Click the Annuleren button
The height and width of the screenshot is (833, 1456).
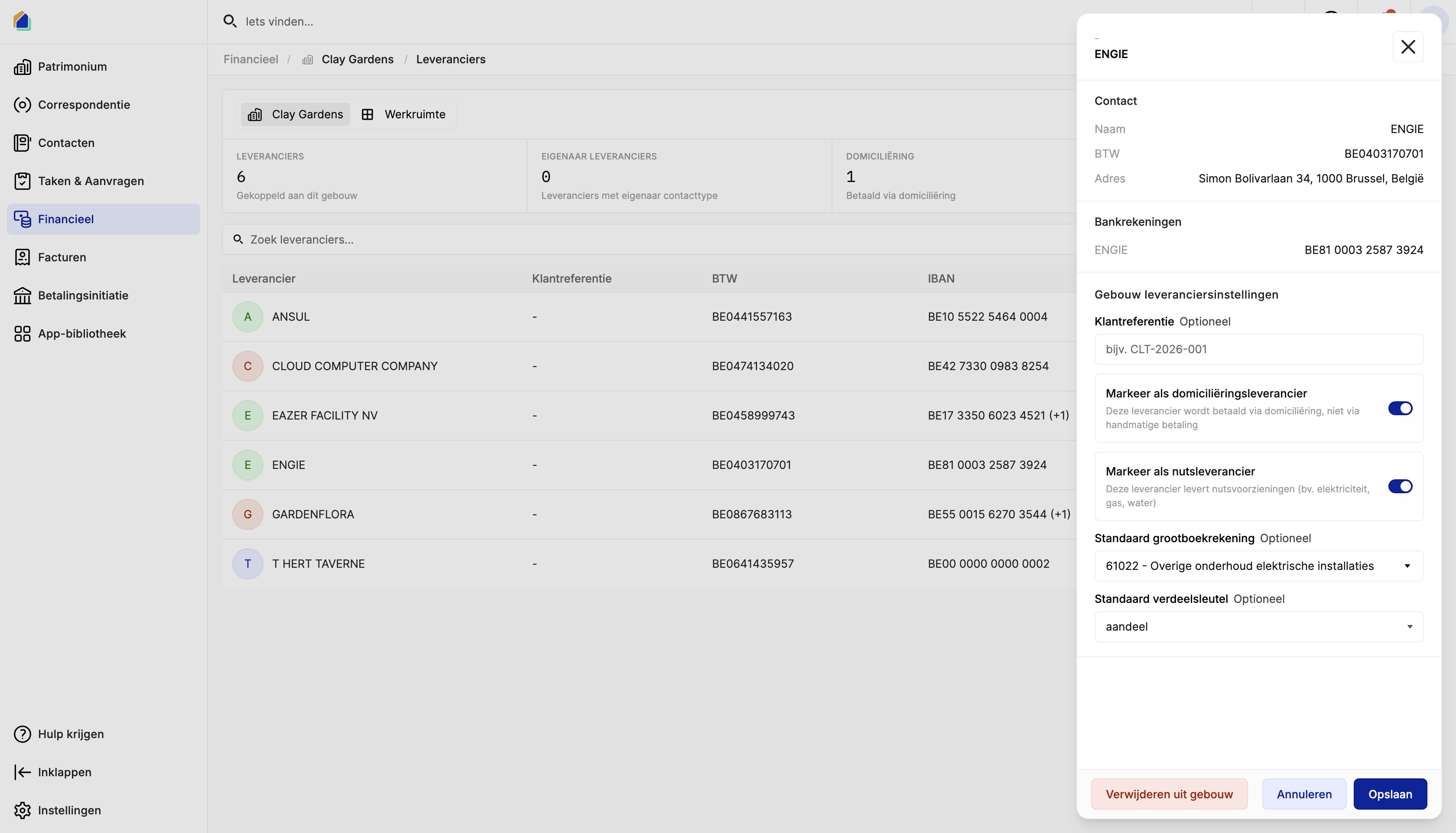pos(1304,794)
